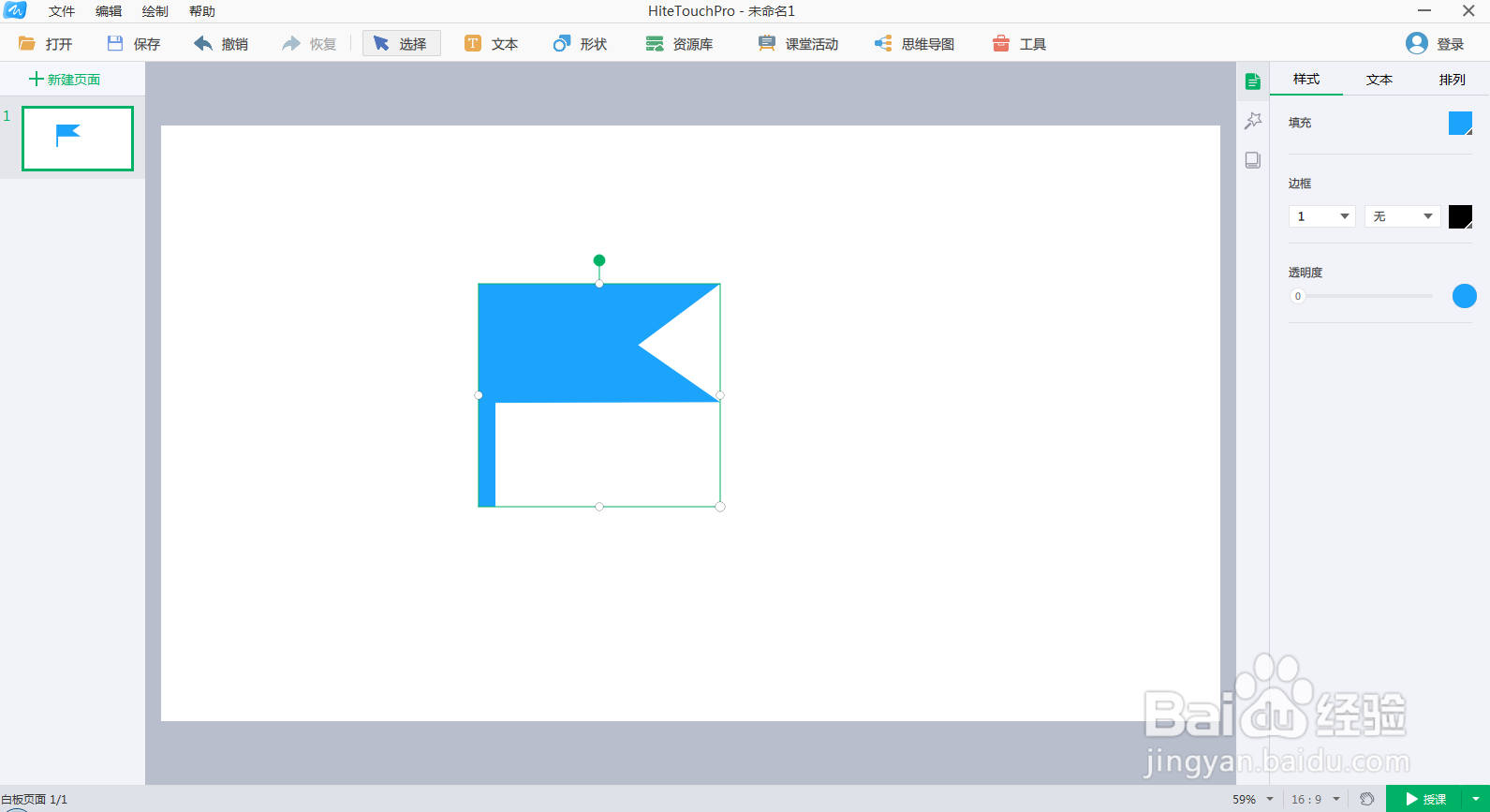Open the 编辑 menu
Image resolution: width=1490 pixels, height=812 pixels.
pos(109,11)
